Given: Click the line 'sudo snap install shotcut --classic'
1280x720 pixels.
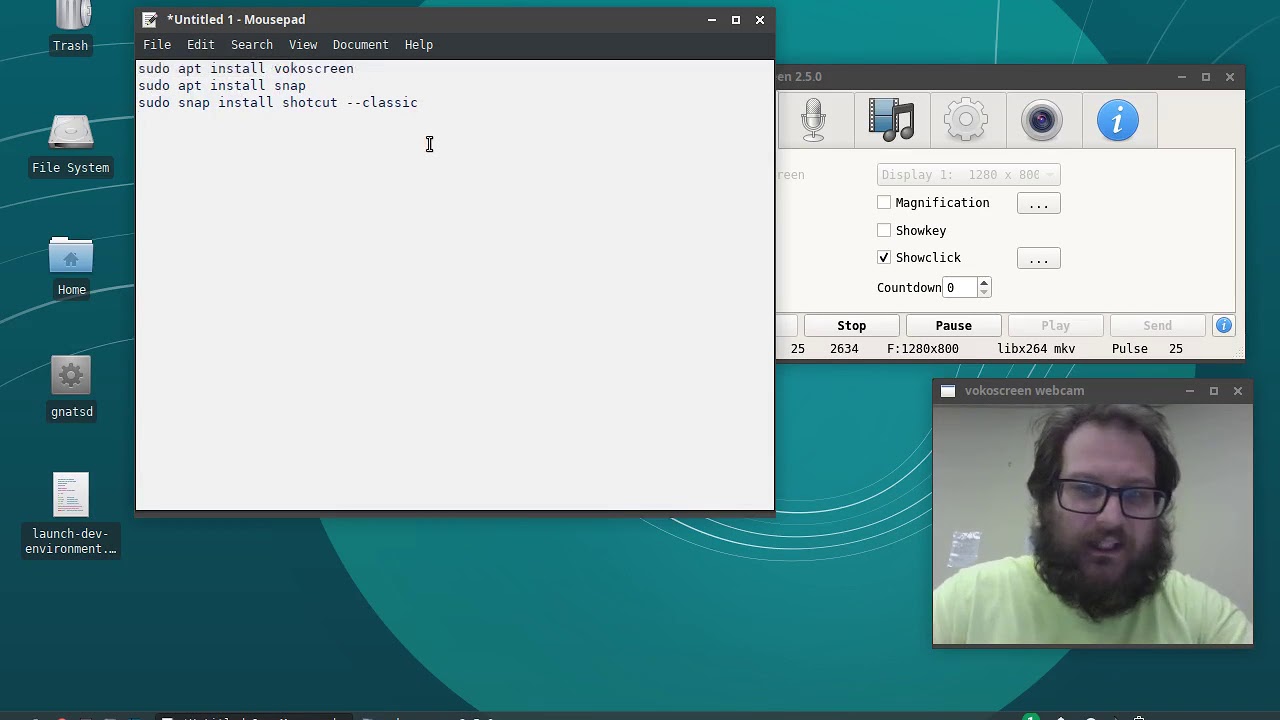Looking at the screenshot, I should point(278,103).
